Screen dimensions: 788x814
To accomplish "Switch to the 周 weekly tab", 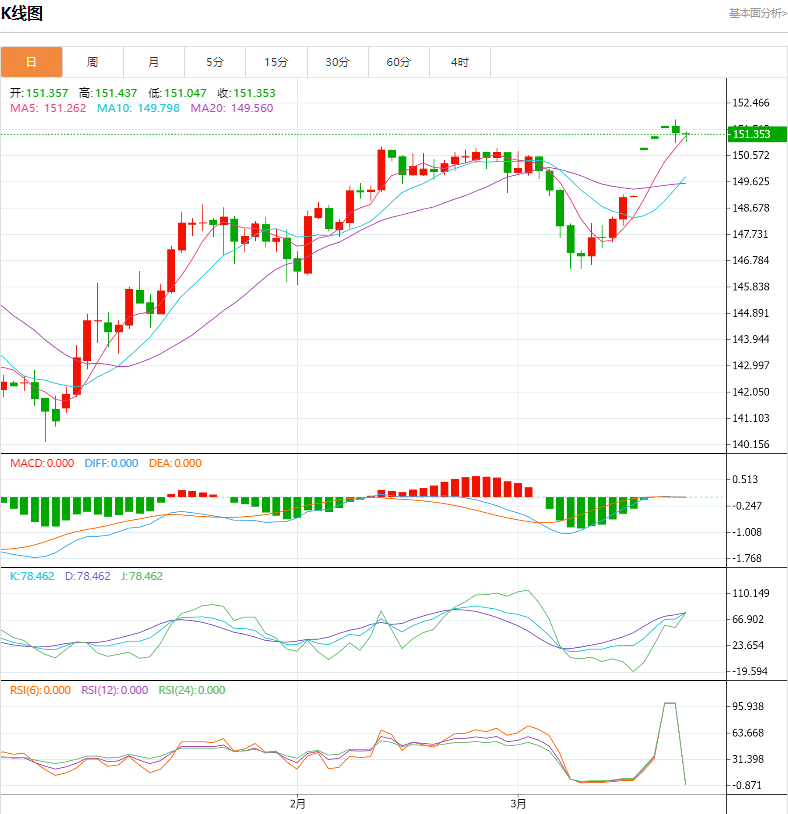I will (x=92, y=62).
